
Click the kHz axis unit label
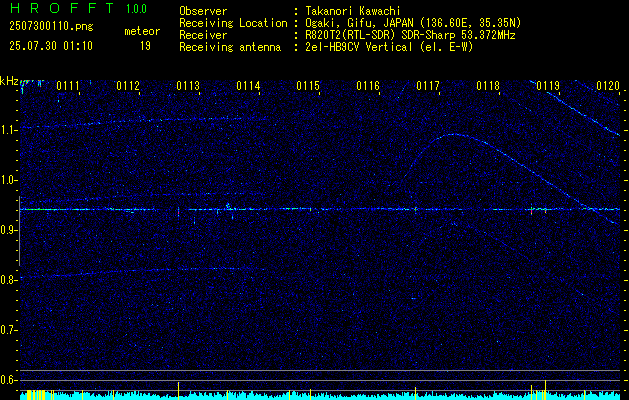click(x=9, y=81)
